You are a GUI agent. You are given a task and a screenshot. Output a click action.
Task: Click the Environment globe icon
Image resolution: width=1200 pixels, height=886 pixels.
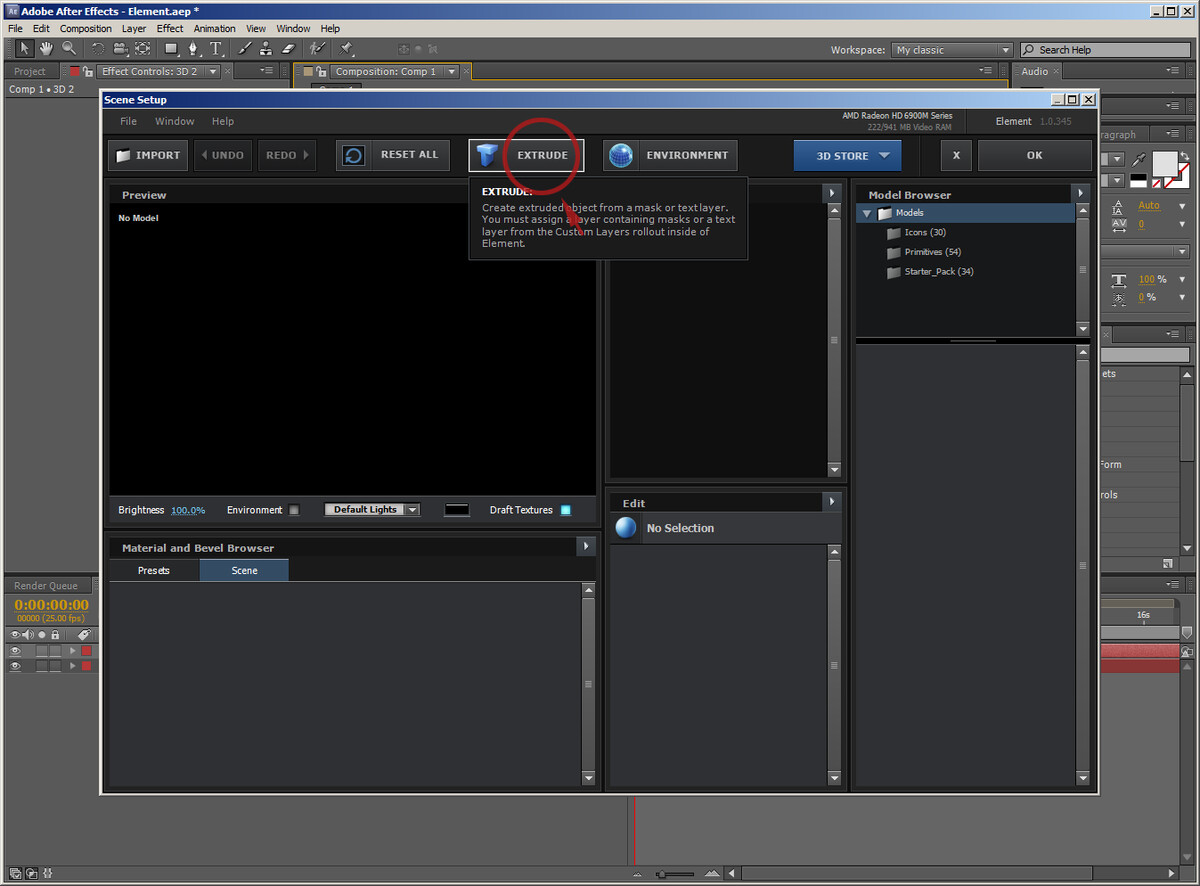click(x=621, y=155)
